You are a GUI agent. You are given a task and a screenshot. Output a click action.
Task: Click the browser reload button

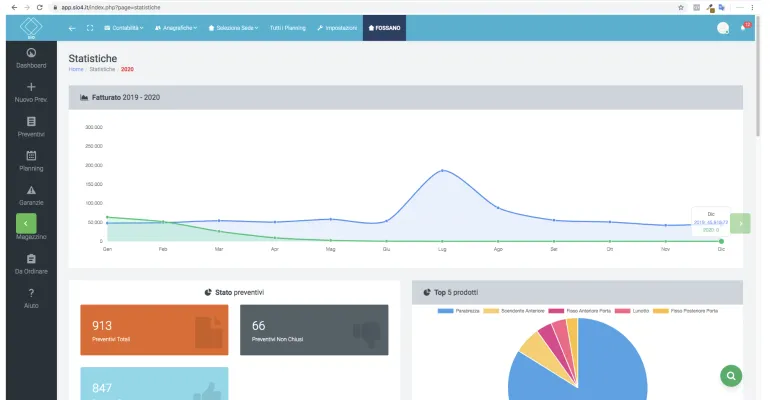(x=40, y=7)
